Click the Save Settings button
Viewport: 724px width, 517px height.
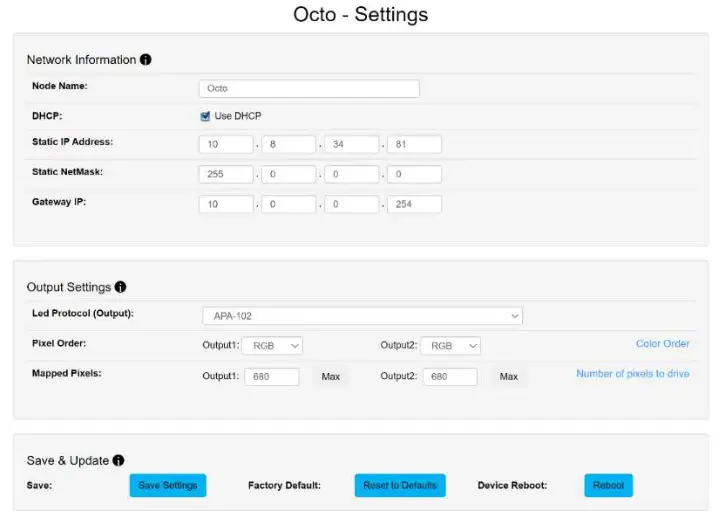tap(168, 486)
